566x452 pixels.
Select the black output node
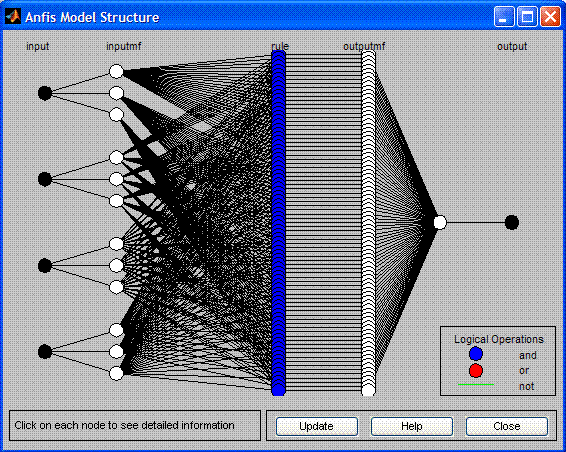(x=511, y=222)
